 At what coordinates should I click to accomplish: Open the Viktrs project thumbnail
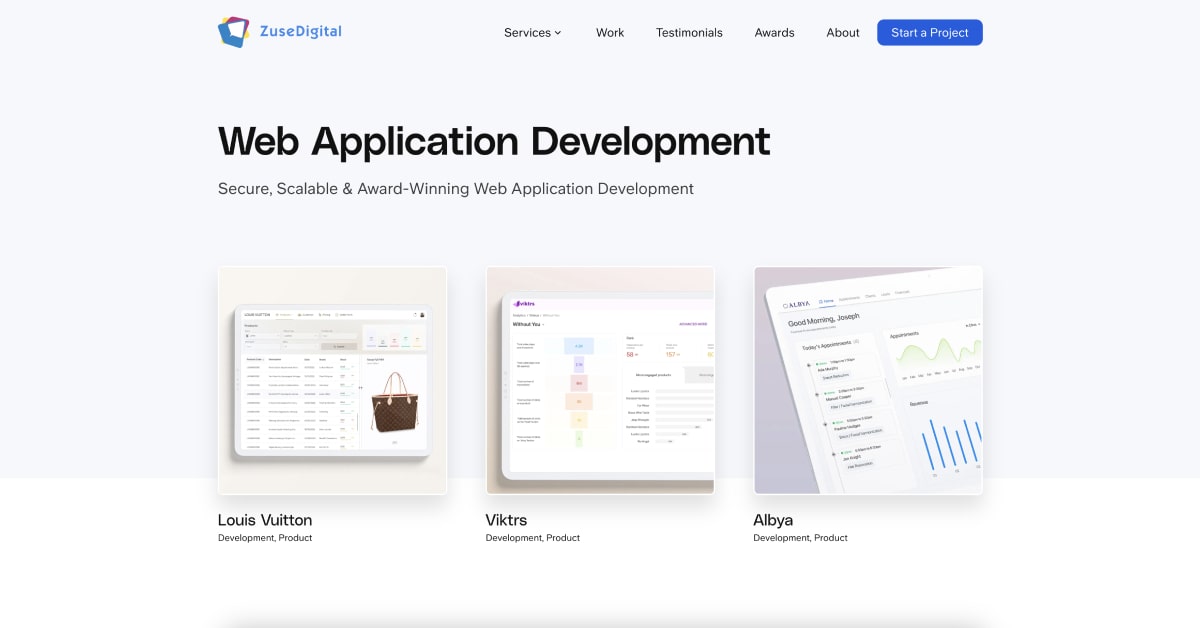600,380
